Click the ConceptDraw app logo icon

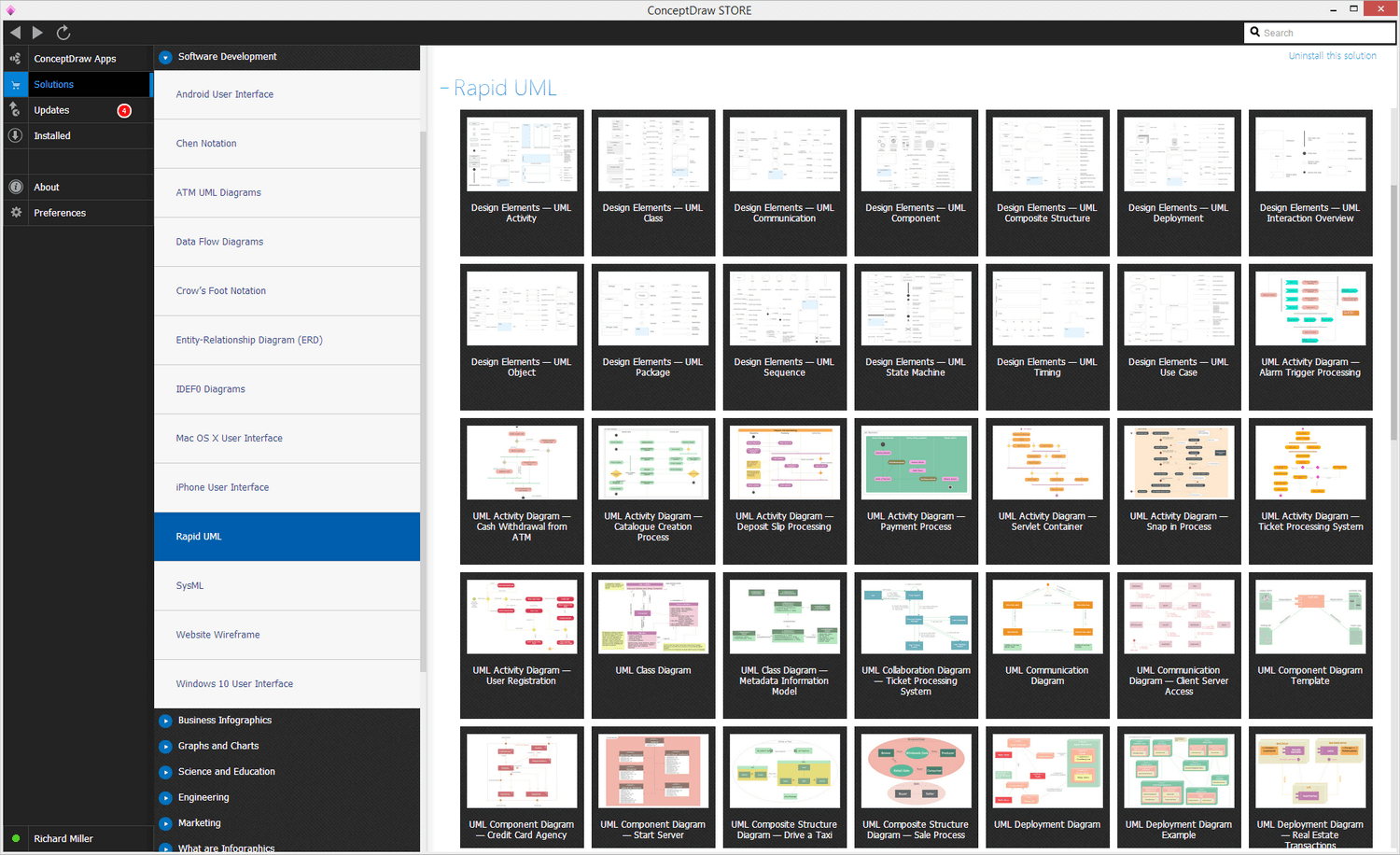(x=11, y=10)
